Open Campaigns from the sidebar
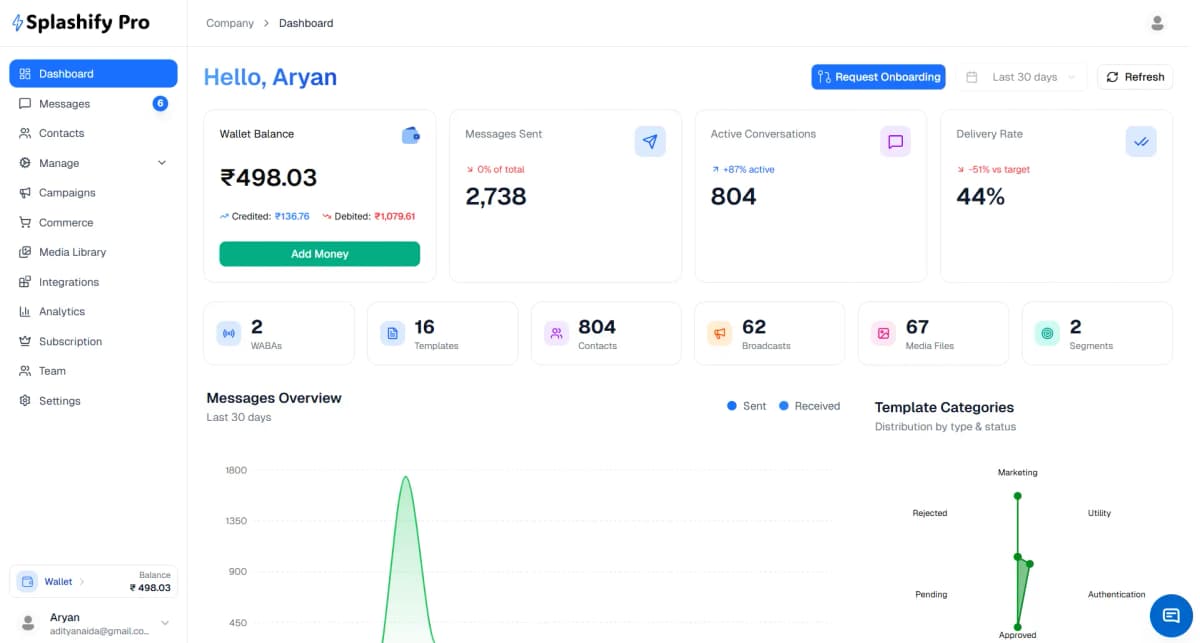Image resolution: width=1200 pixels, height=643 pixels. point(64,192)
